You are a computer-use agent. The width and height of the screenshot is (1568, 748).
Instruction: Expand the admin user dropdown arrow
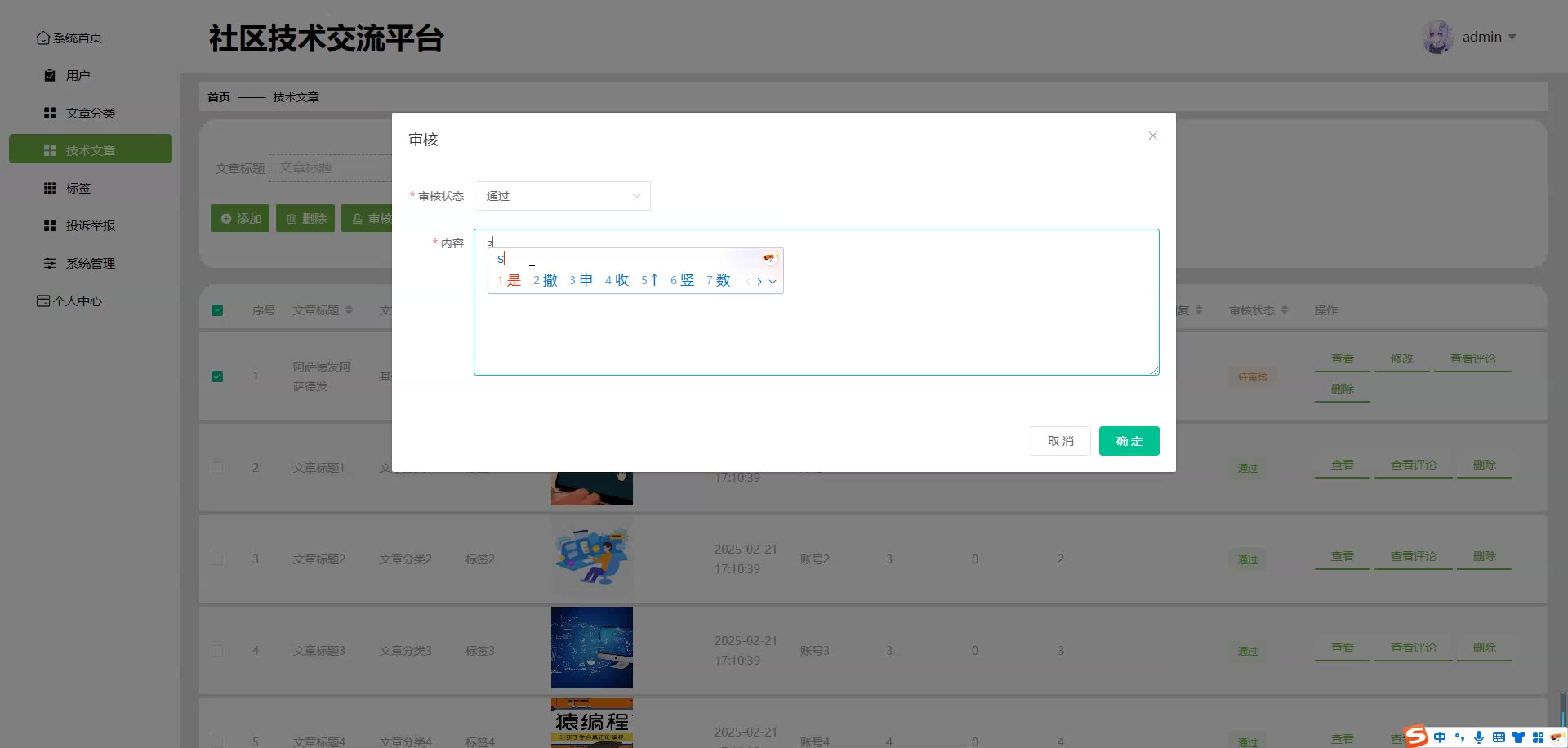coord(1512,38)
